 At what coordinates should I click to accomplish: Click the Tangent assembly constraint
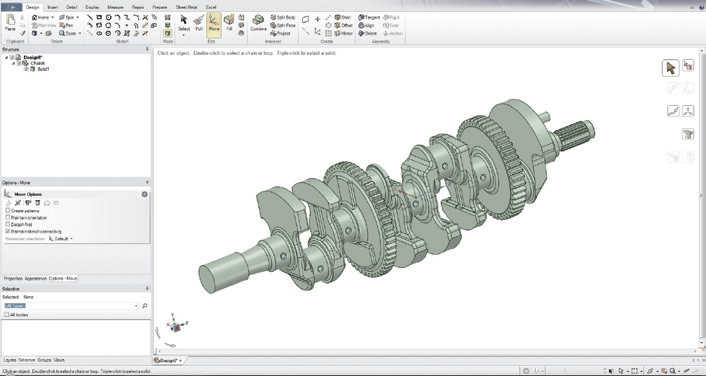(x=370, y=17)
